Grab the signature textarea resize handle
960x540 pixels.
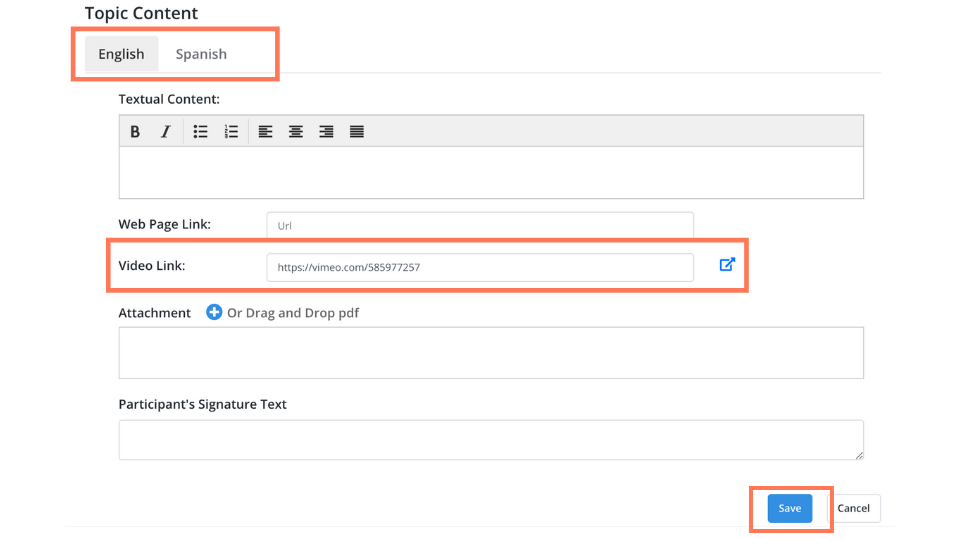coord(859,455)
